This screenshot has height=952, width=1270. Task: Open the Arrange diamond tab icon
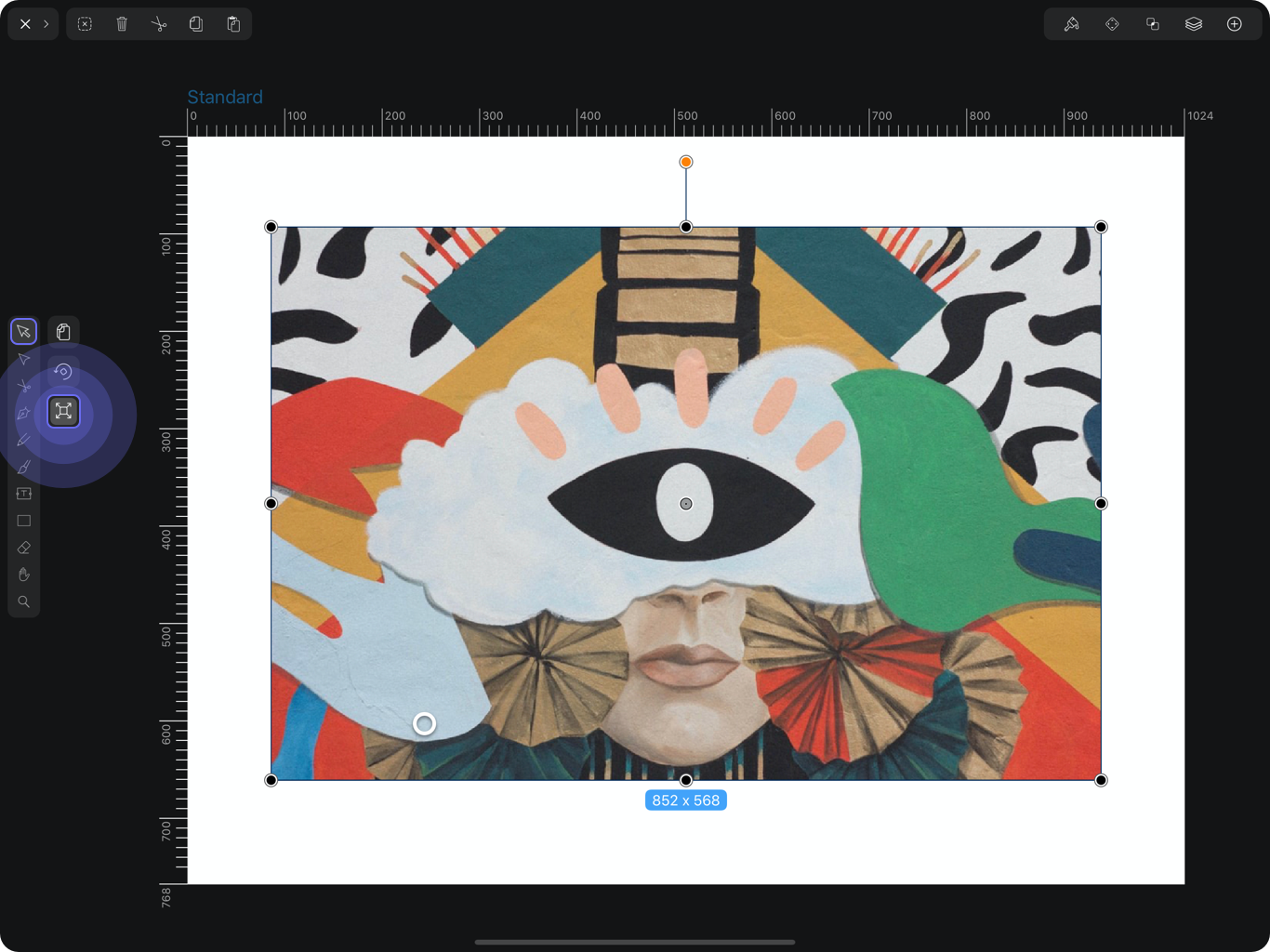pos(1112,24)
